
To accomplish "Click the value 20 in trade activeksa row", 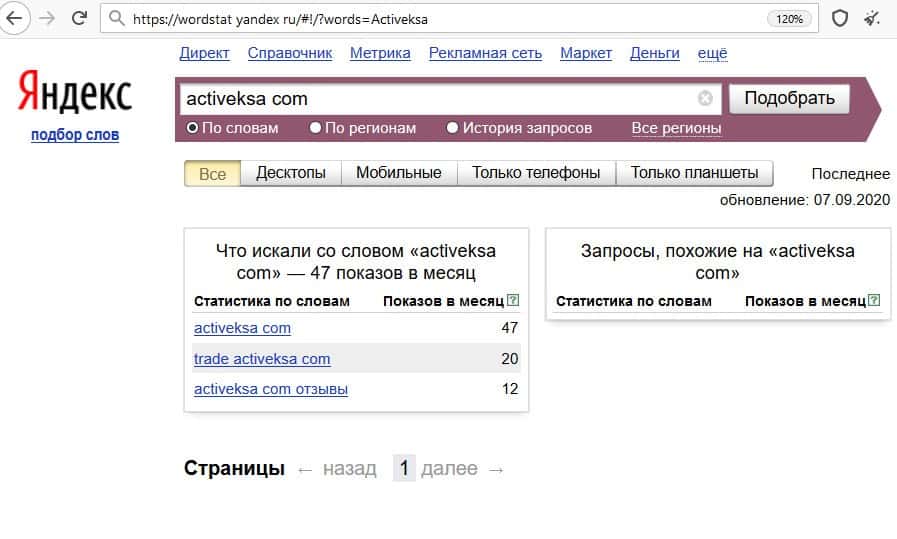I will pos(509,359).
